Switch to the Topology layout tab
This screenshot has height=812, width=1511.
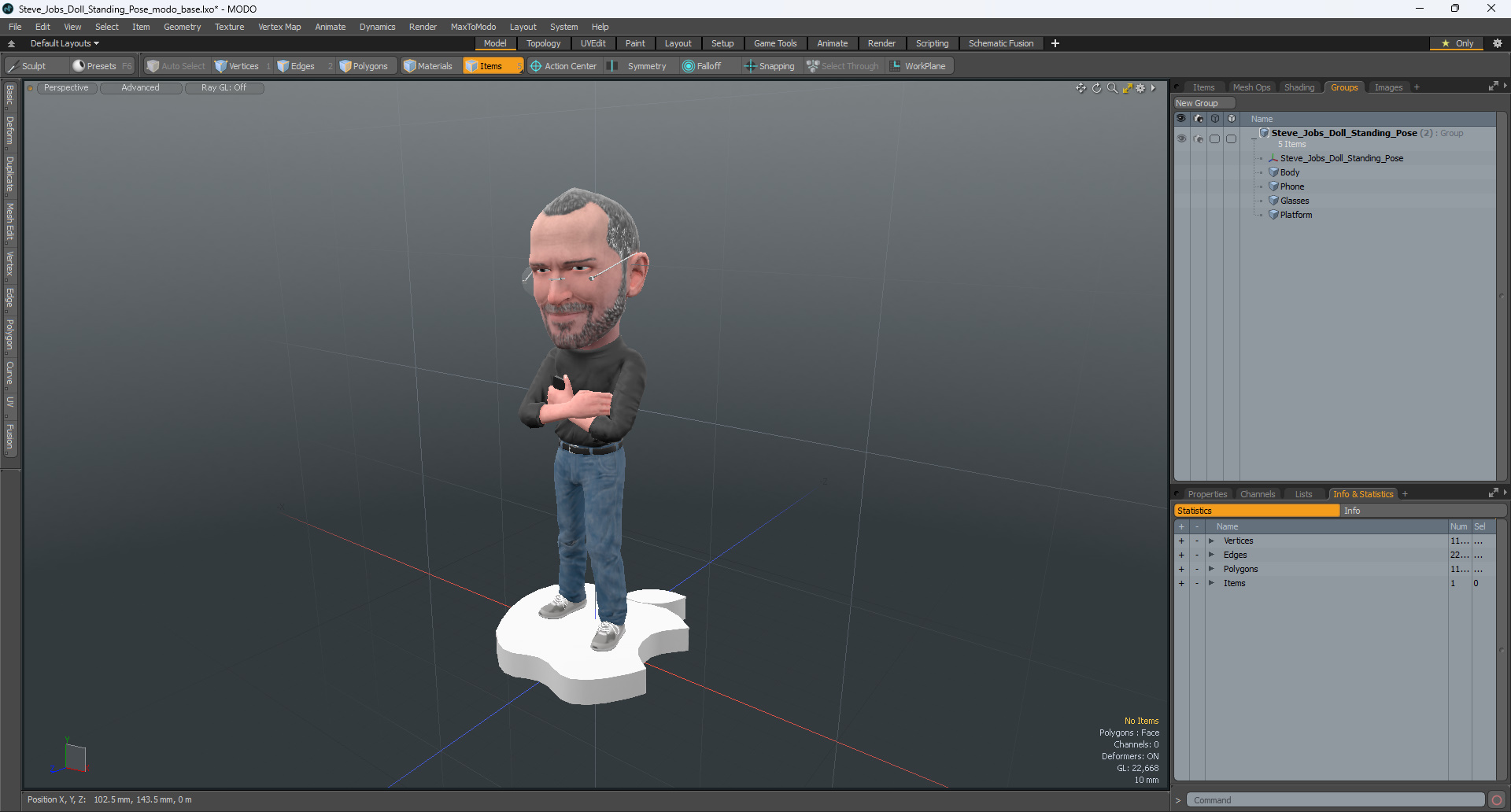point(543,43)
